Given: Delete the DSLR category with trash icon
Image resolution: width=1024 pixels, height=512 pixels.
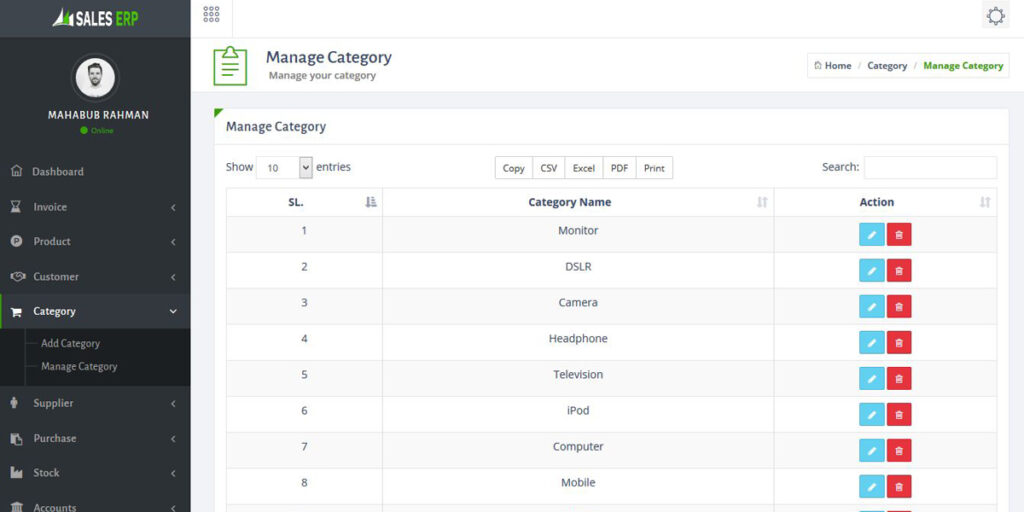Looking at the screenshot, I should [899, 270].
